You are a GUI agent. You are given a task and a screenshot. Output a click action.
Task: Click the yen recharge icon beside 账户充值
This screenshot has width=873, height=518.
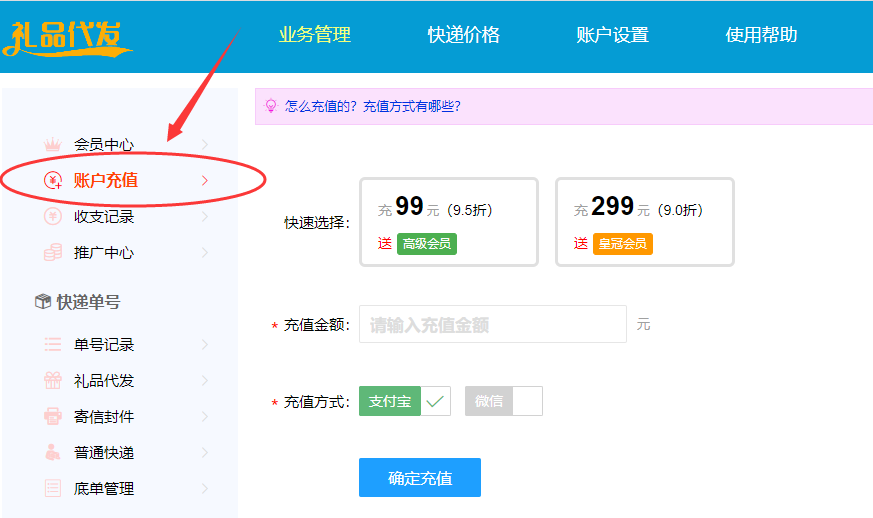[53, 181]
